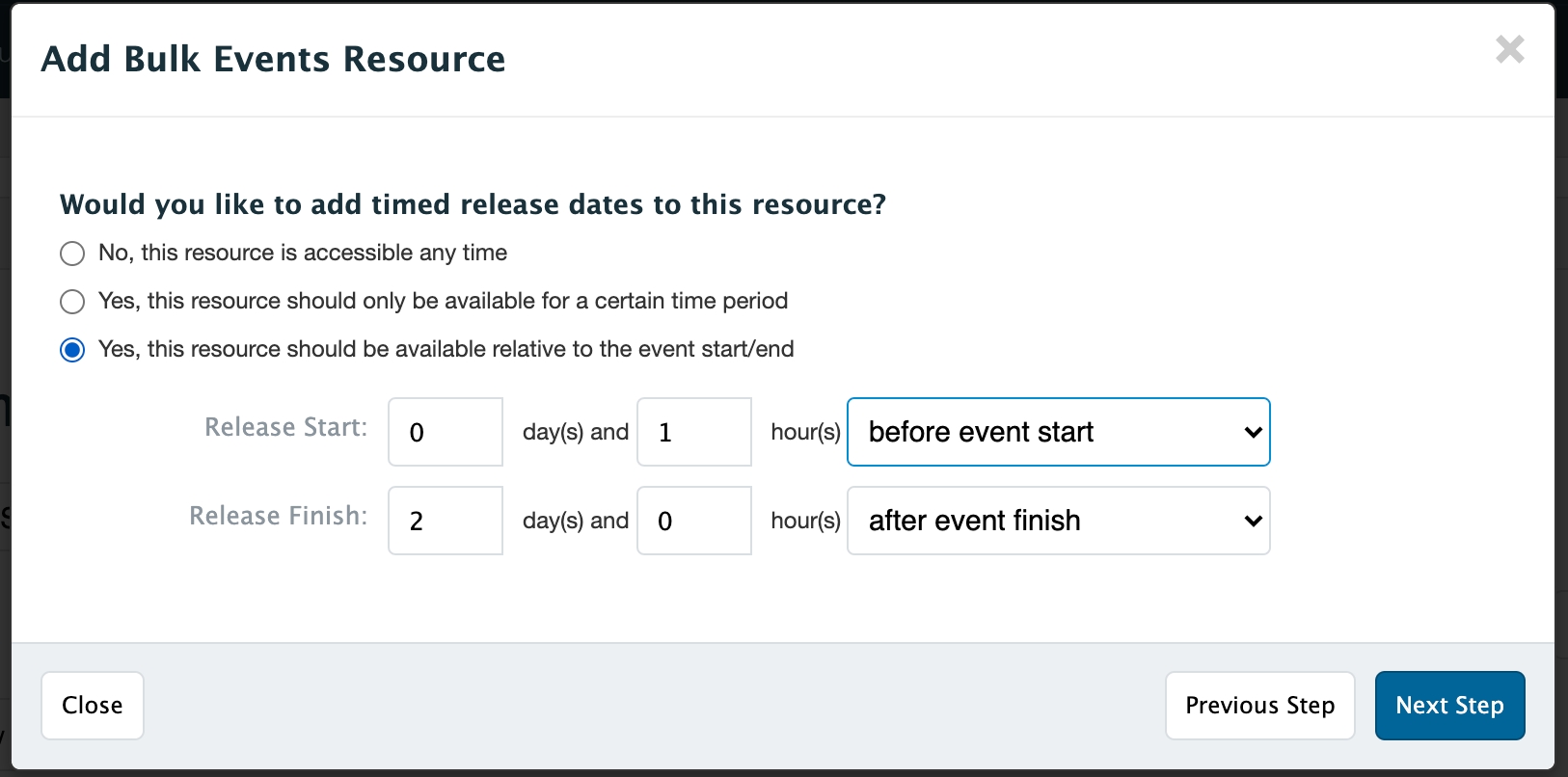The image size is (1568, 777).
Task: Click the chevron arrow on Release Finish dropdown
Action: [x=1253, y=521]
